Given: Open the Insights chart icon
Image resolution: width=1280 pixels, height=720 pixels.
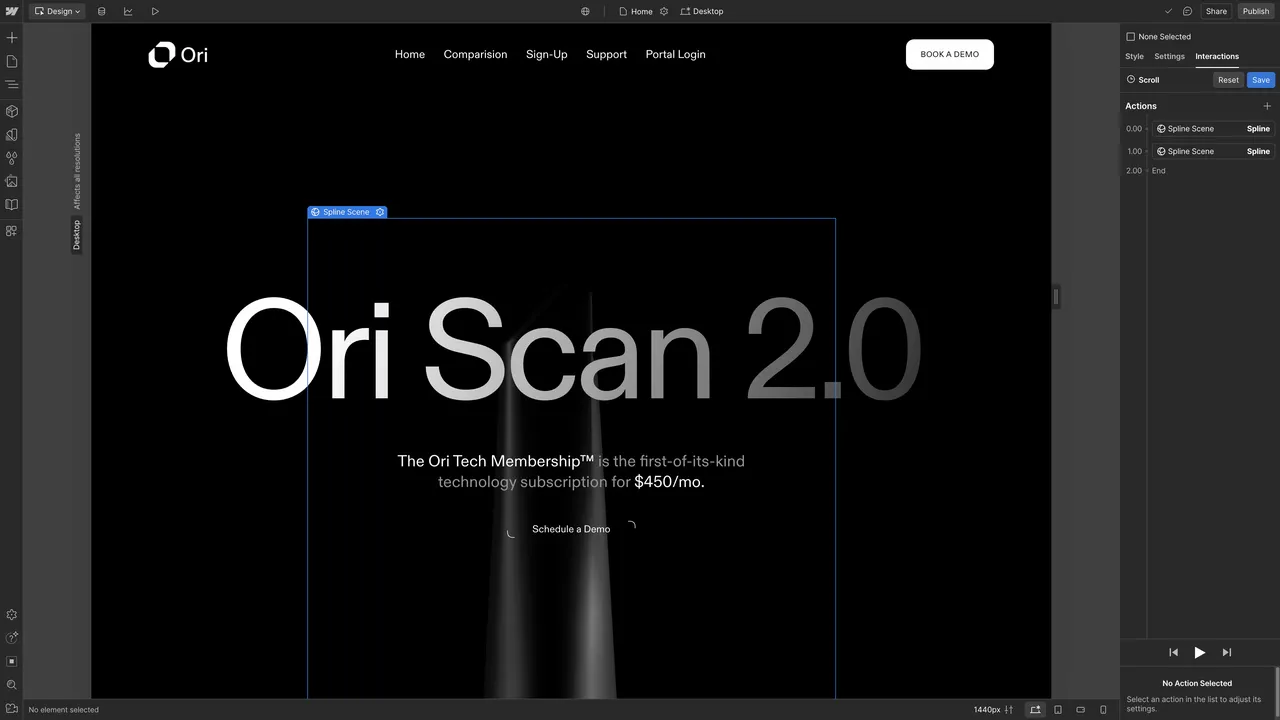Looking at the screenshot, I should tap(128, 11).
